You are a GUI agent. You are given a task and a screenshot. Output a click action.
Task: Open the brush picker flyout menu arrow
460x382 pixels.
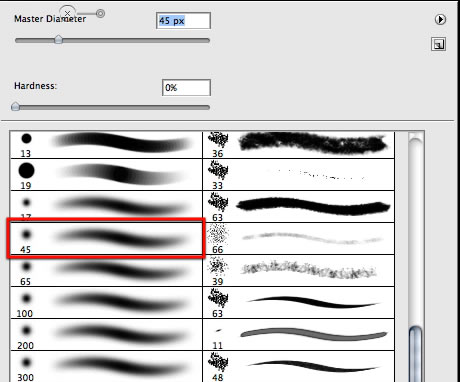440,20
